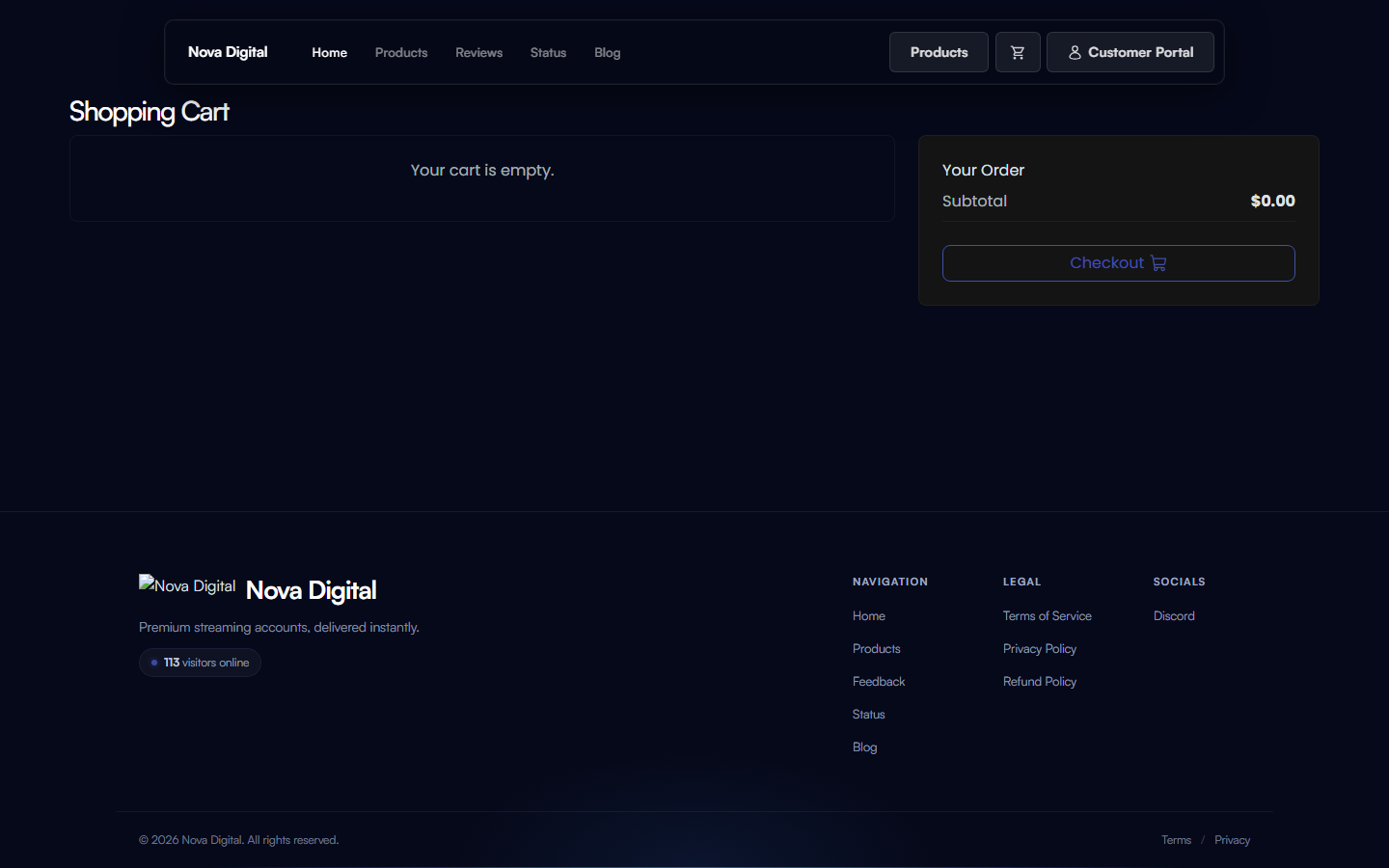Click the NAVIGATION footer heading

click(x=890, y=582)
